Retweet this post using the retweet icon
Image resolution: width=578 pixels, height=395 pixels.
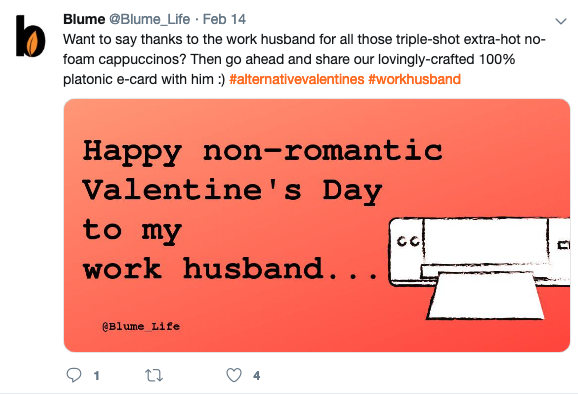click(154, 375)
